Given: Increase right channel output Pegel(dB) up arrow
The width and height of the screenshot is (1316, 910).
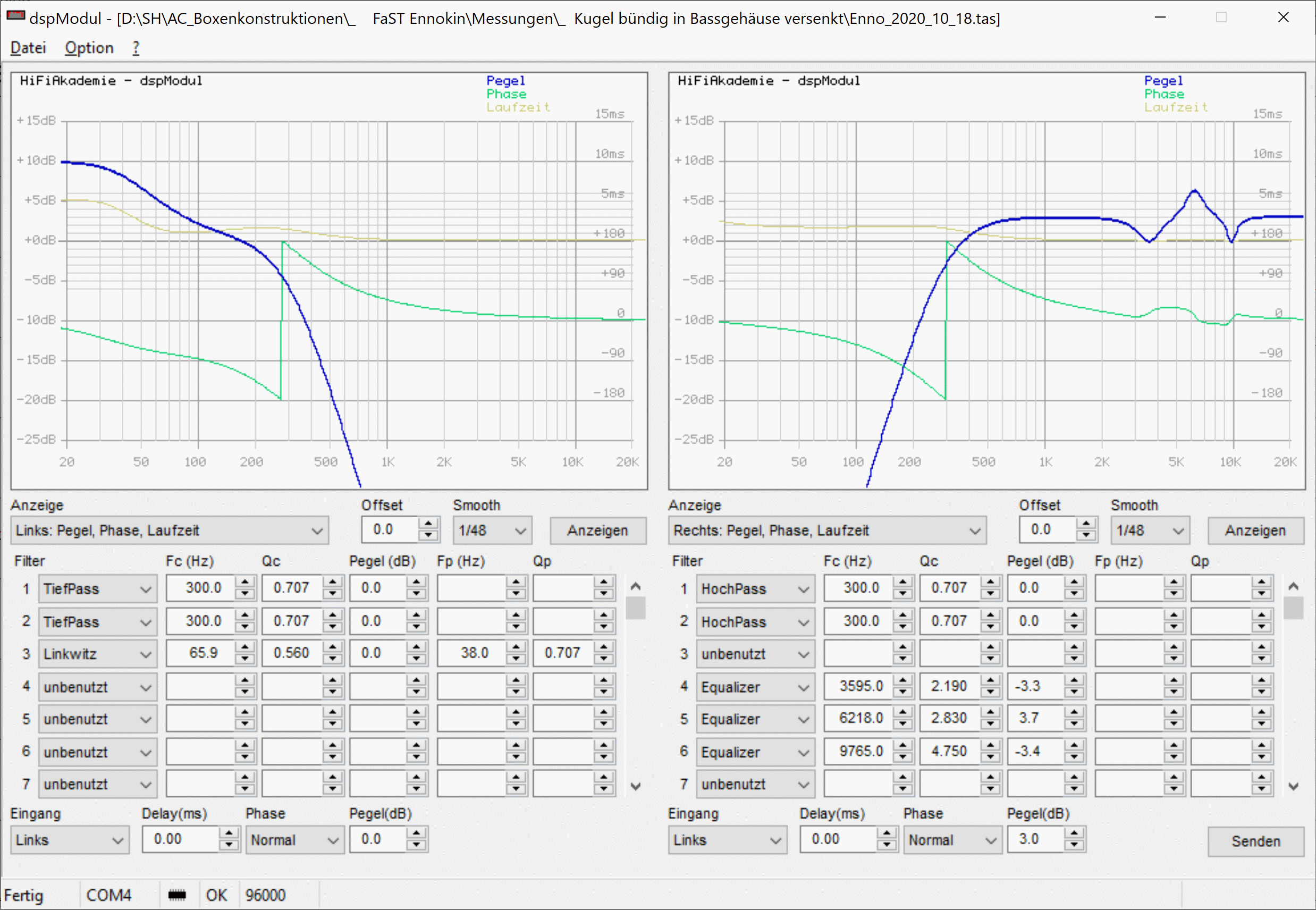Looking at the screenshot, I should click(x=1074, y=833).
